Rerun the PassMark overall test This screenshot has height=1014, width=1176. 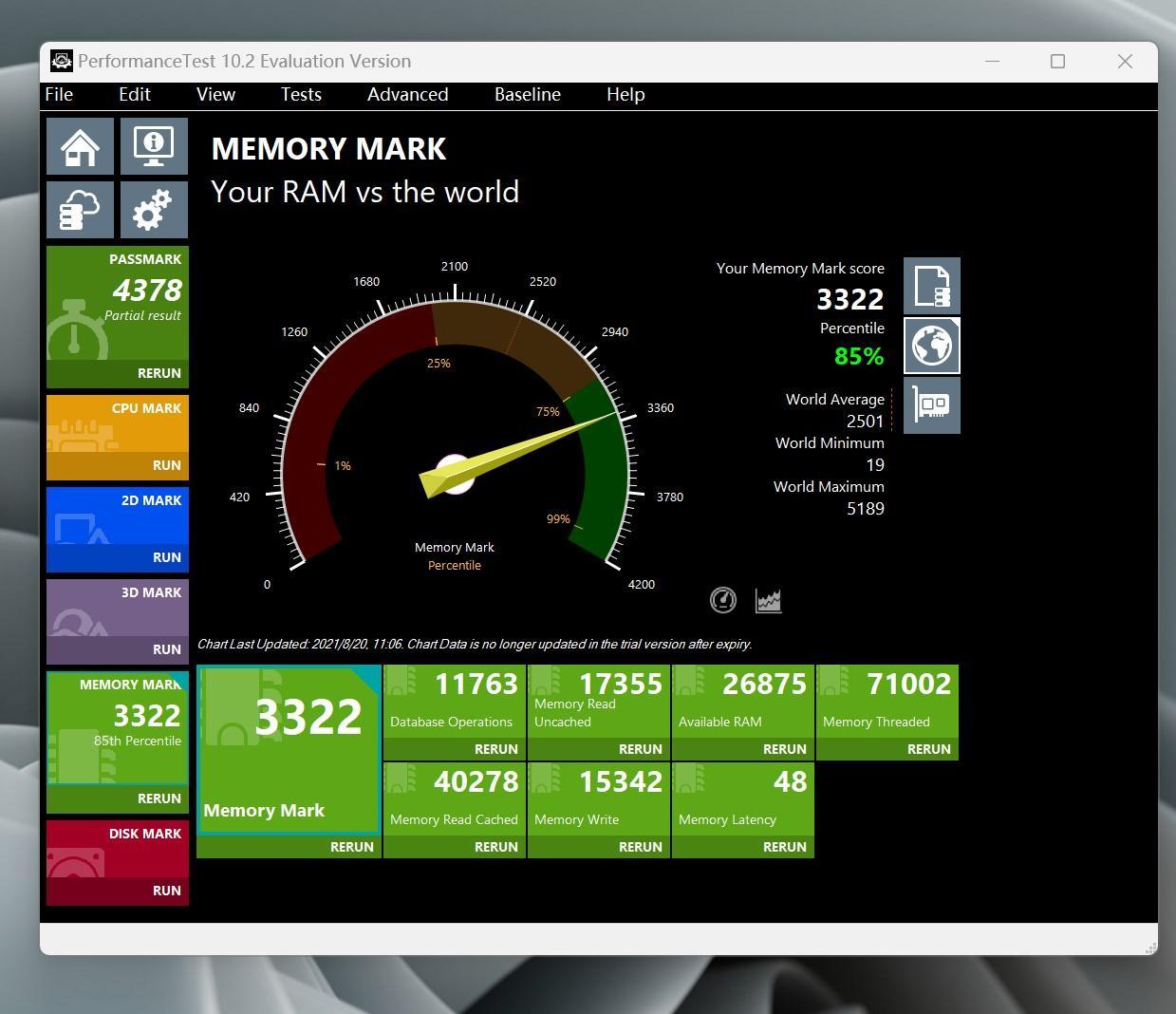[x=118, y=373]
